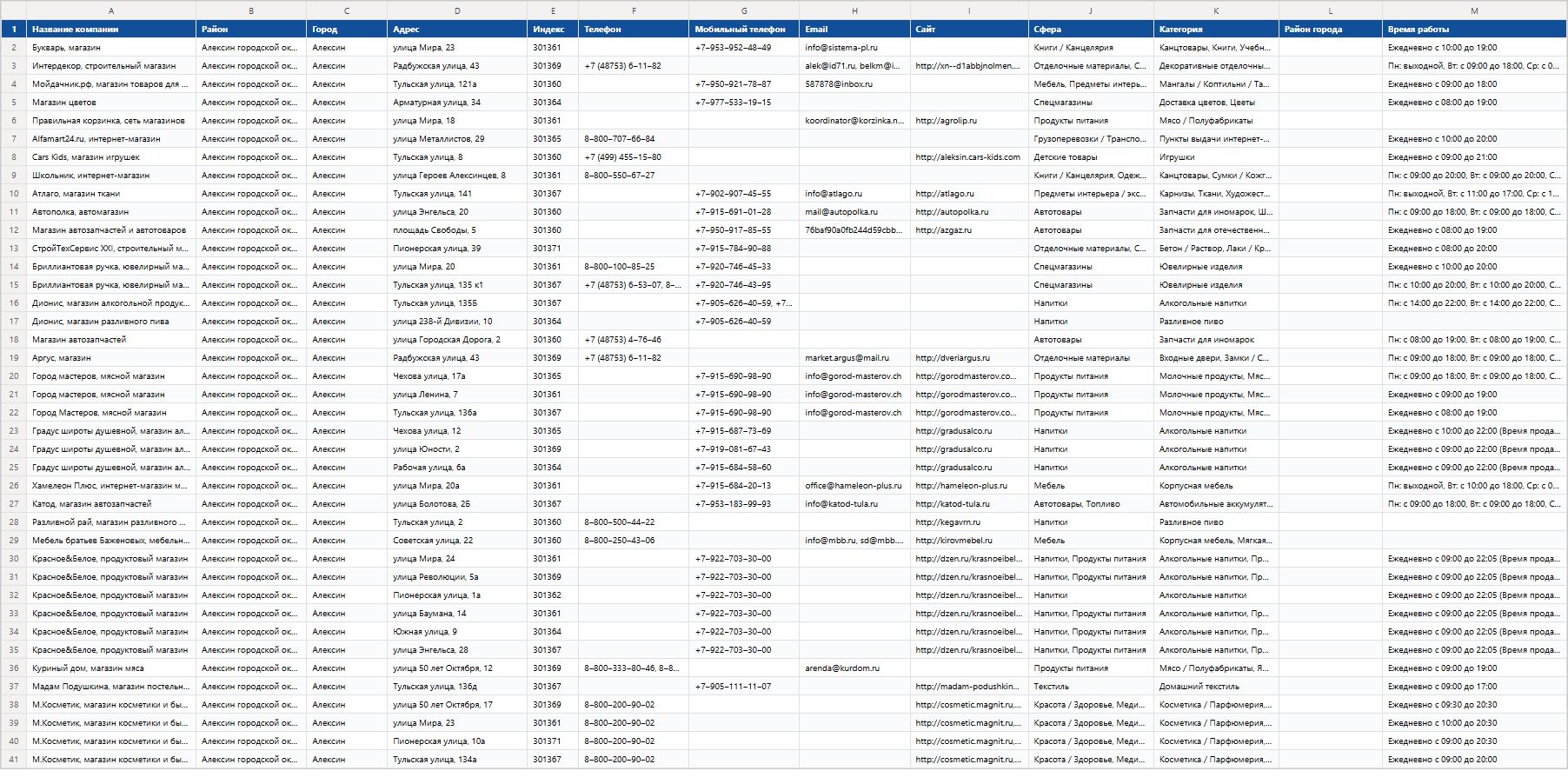Click the 'Детские товары' sphere cell

coord(1091,157)
